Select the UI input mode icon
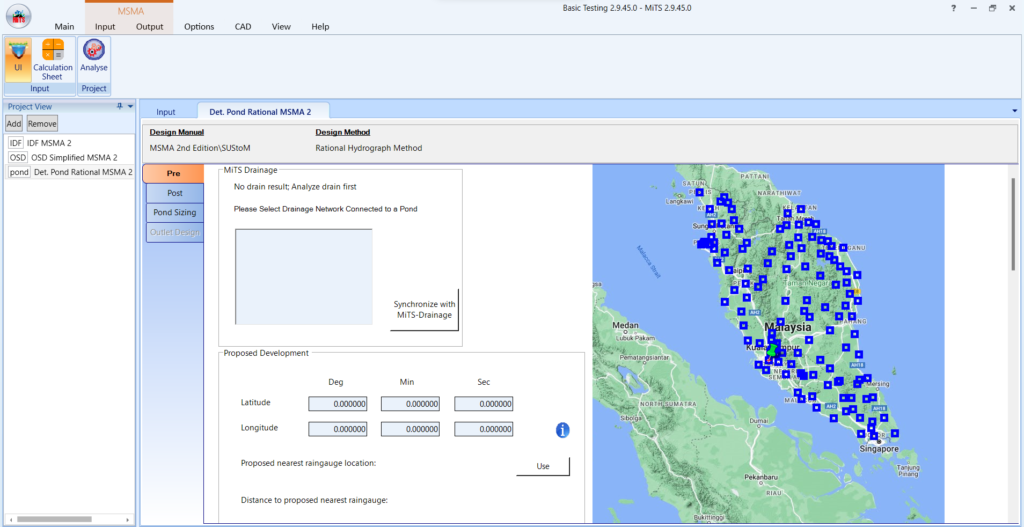The height and width of the screenshot is (527, 1024). (18, 59)
